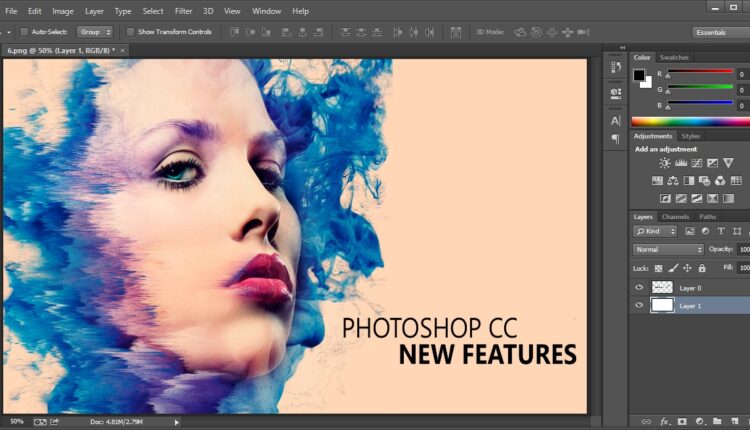Image resolution: width=750 pixels, height=430 pixels.
Task: Check Show Transform Controls
Action: pyautogui.click(x=131, y=32)
